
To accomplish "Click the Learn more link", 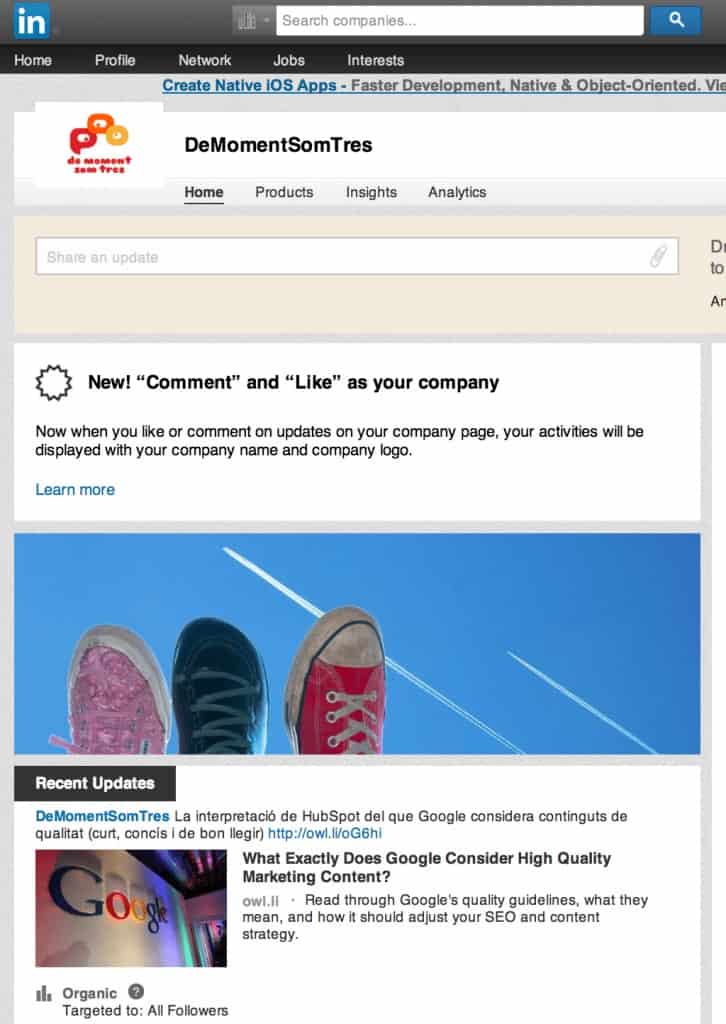I will 75,490.
